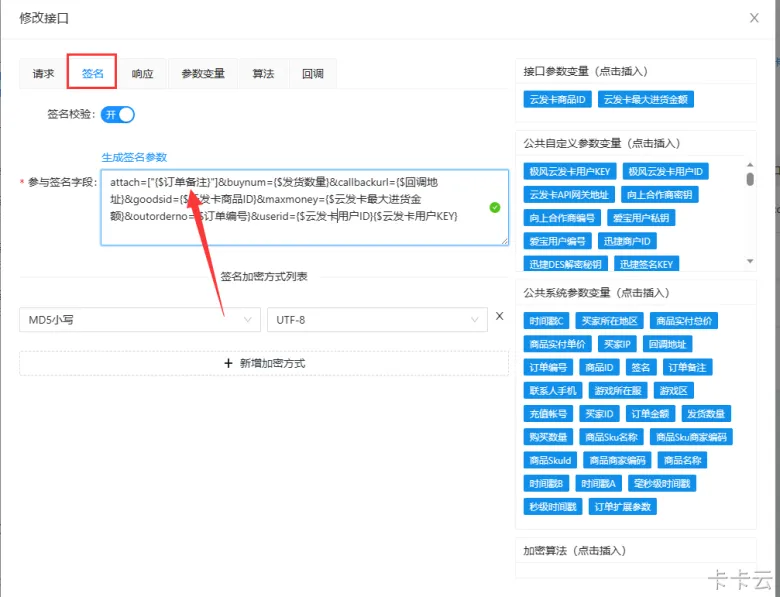
Task: Insert the 商品ID system variable
Action: coord(599,367)
